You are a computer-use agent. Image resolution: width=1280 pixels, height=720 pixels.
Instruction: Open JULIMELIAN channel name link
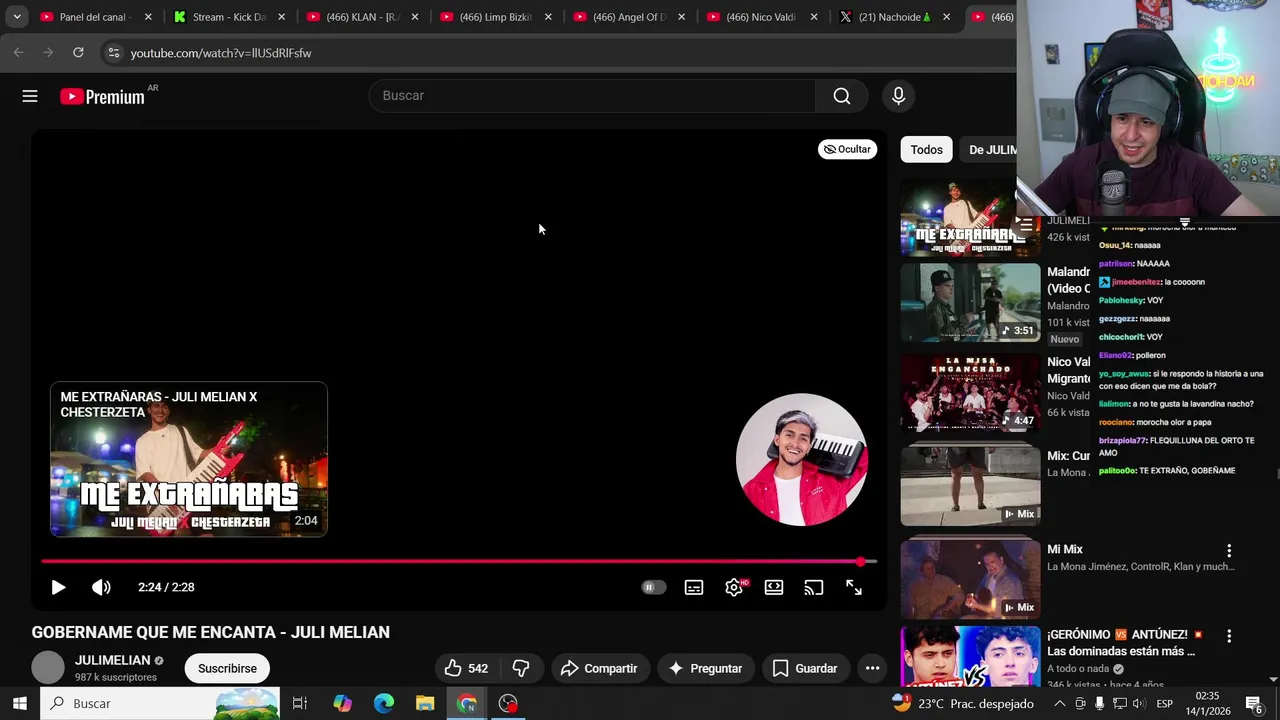pyautogui.click(x=112, y=660)
